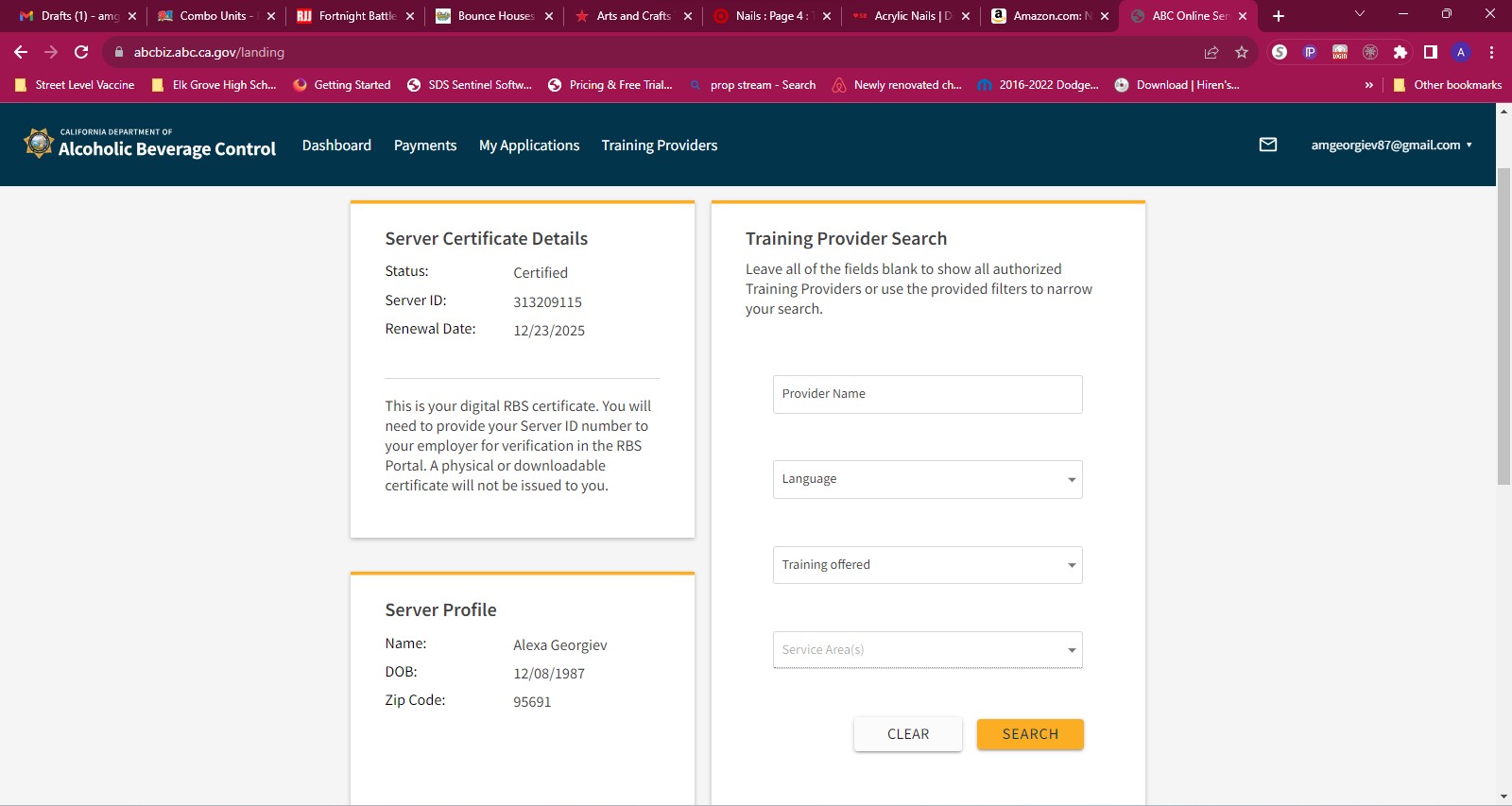Image resolution: width=1512 pixels, height=806 pixels.
Task: Open the Payments menu item
Action: coord(425,145)
